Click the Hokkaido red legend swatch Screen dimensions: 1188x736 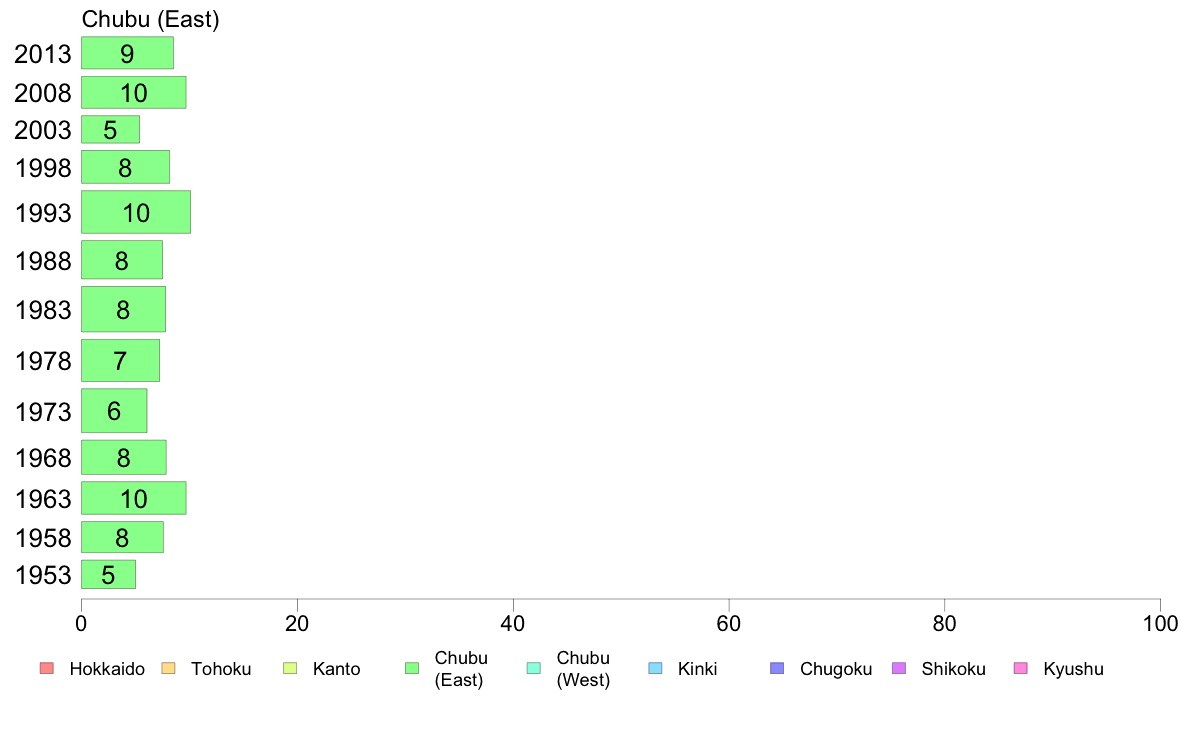click(47, 669)
